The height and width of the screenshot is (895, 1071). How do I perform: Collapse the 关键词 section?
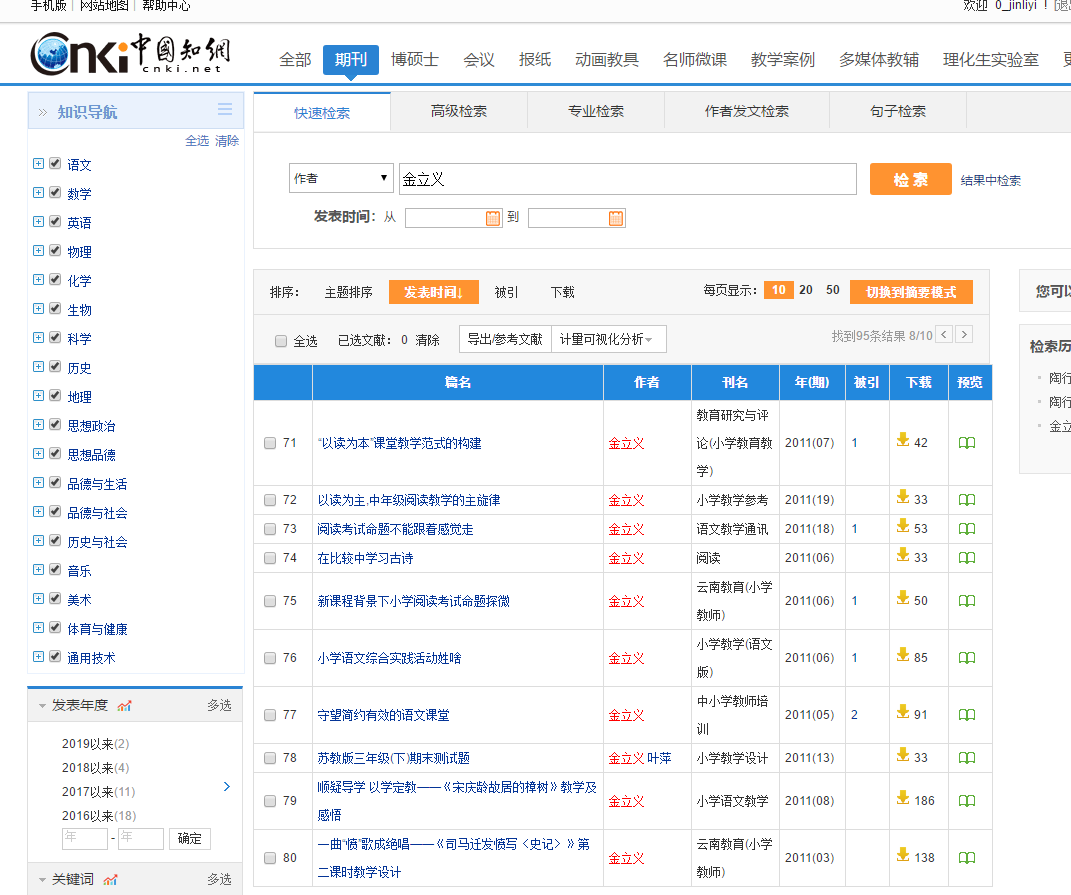coord(42,880)
